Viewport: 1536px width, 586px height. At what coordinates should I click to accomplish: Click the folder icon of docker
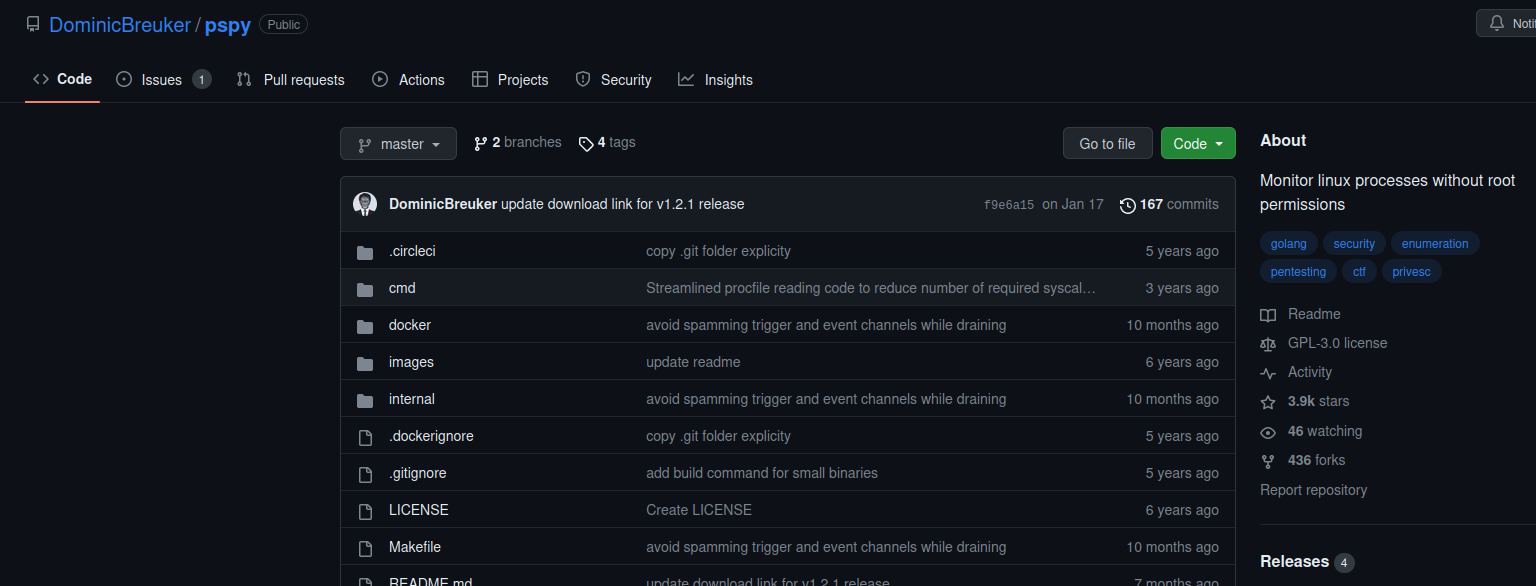(365, 326)
